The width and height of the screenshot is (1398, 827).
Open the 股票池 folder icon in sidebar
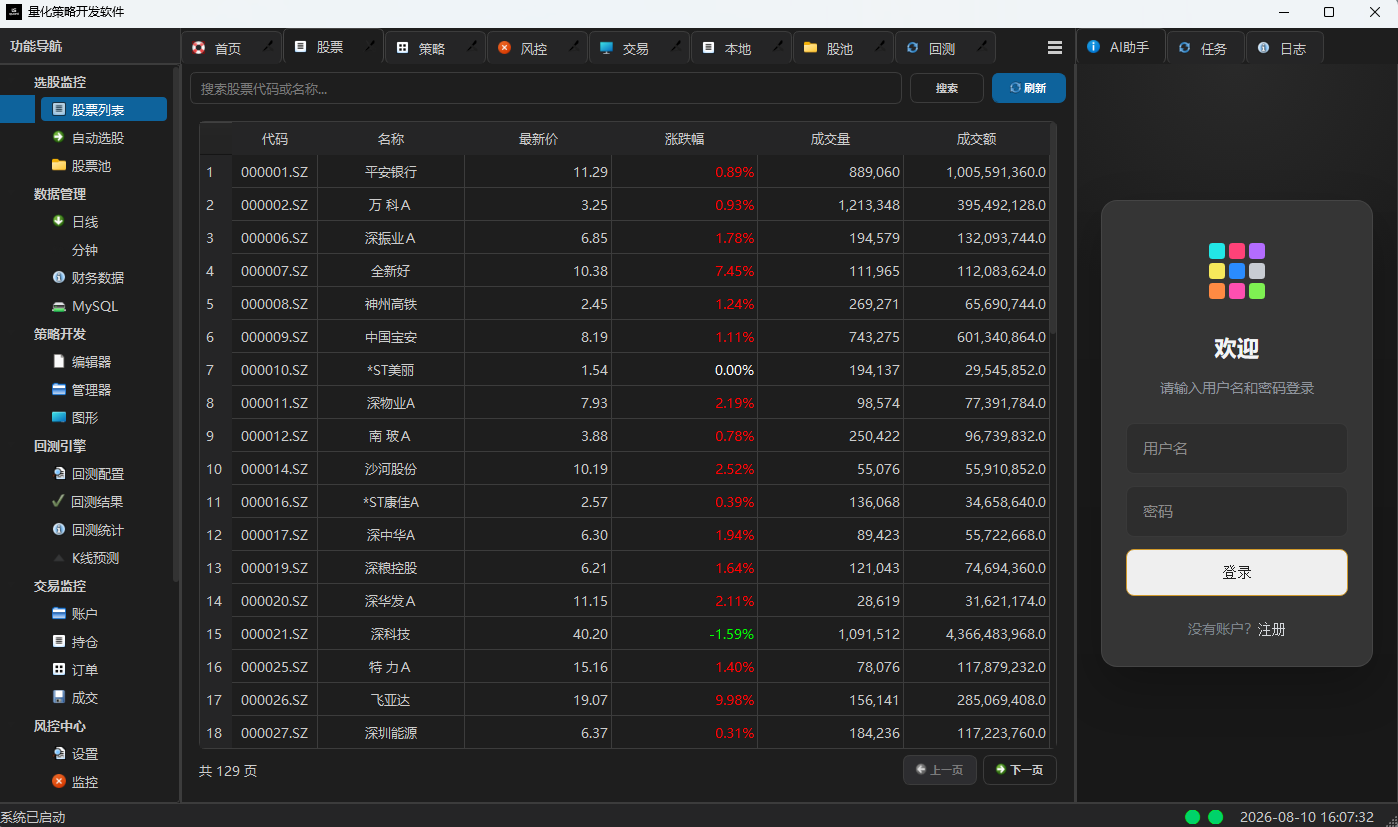59,166
